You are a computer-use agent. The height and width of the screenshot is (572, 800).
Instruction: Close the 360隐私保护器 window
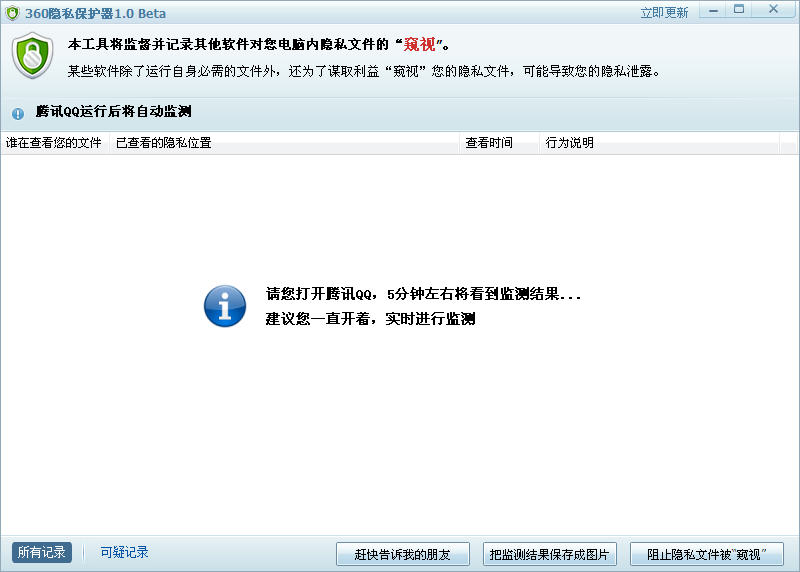773,10
